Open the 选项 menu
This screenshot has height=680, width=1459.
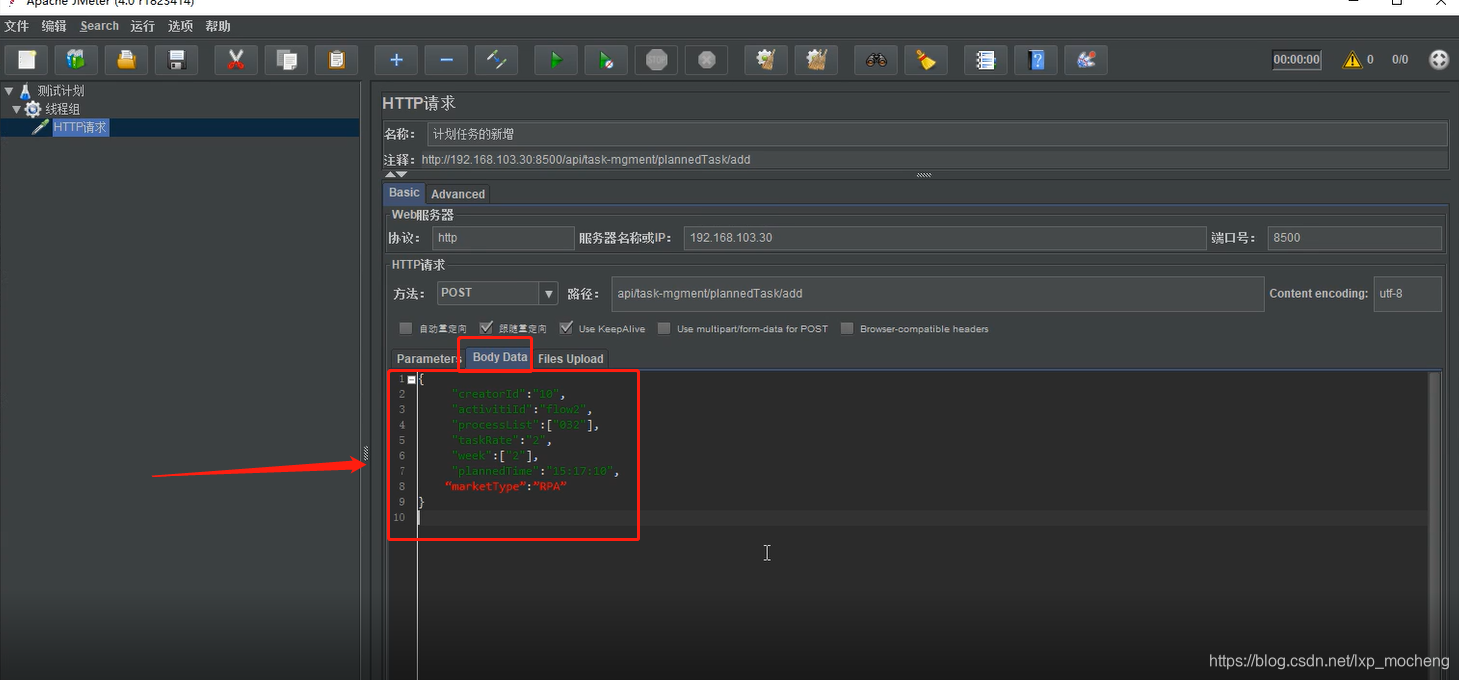(x=180, y=26)
